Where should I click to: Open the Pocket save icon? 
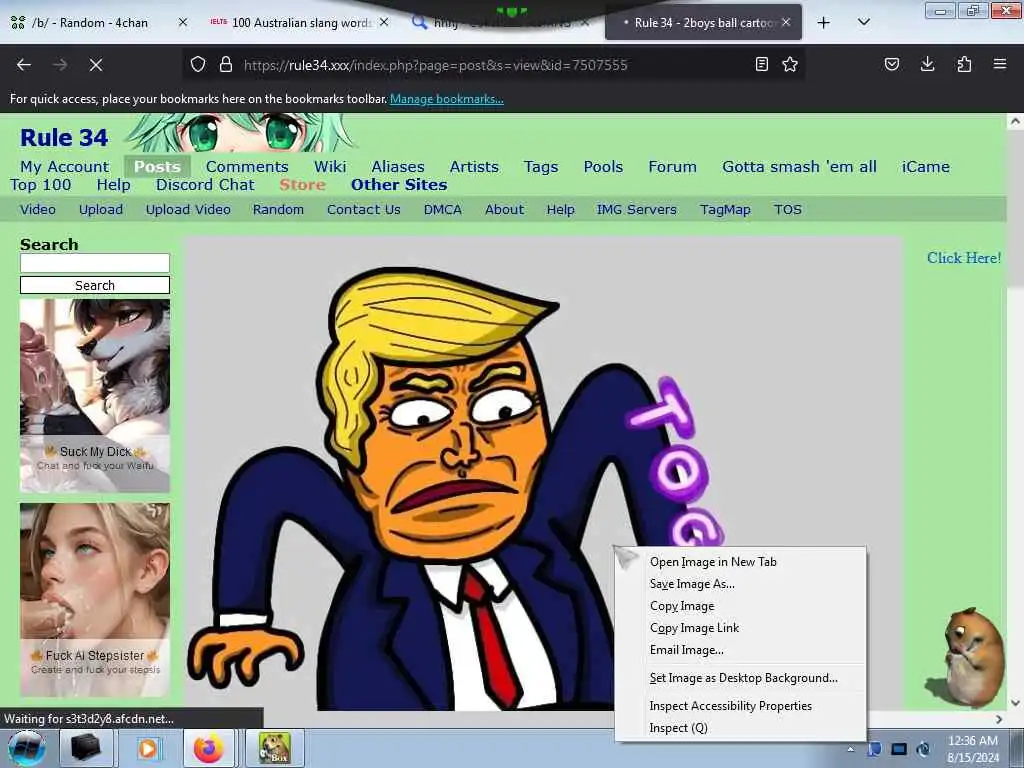(x=892, y=64)
